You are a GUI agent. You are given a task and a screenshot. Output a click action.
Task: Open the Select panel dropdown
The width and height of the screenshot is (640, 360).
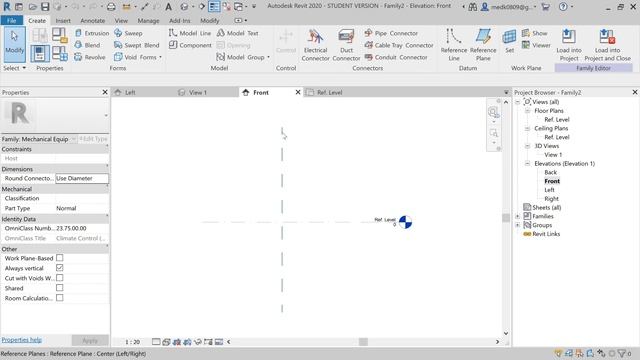pos(15,68)
